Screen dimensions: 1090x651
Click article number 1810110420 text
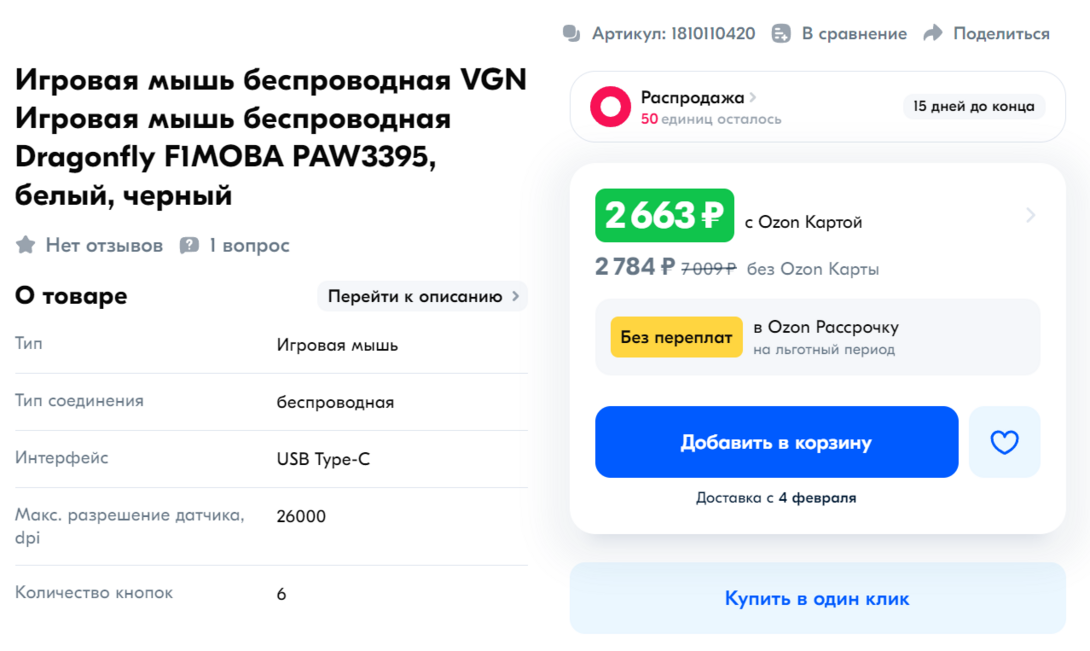point(712,34)
